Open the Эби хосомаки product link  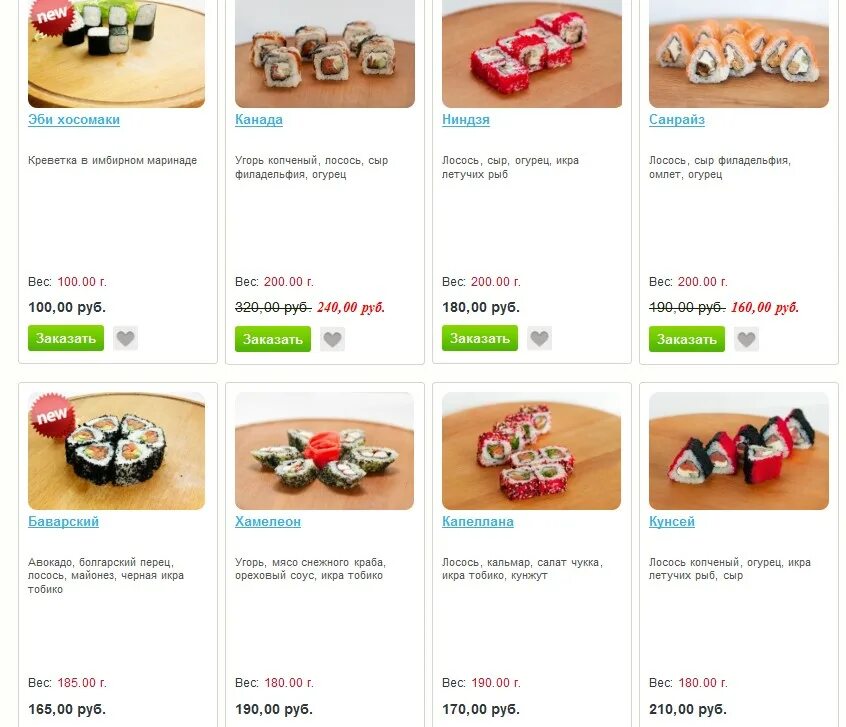click(74, 120)
